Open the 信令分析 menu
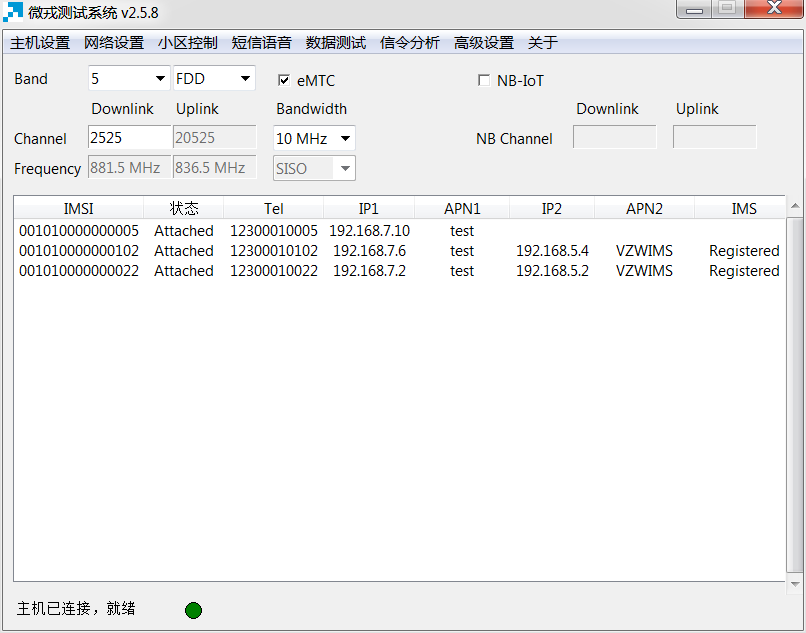The width and height of the screenshot is (806, 633). tap(410, 43)
